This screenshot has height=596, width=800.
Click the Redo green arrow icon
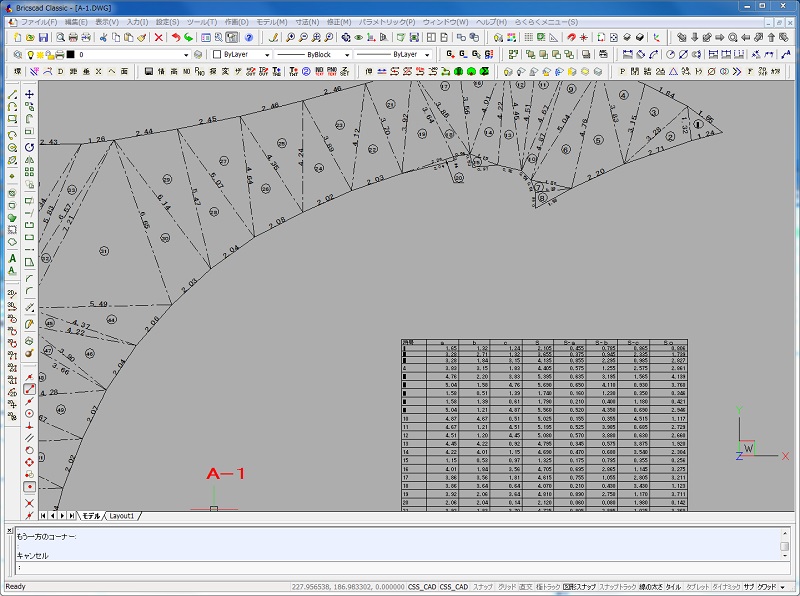click(188, 37)
